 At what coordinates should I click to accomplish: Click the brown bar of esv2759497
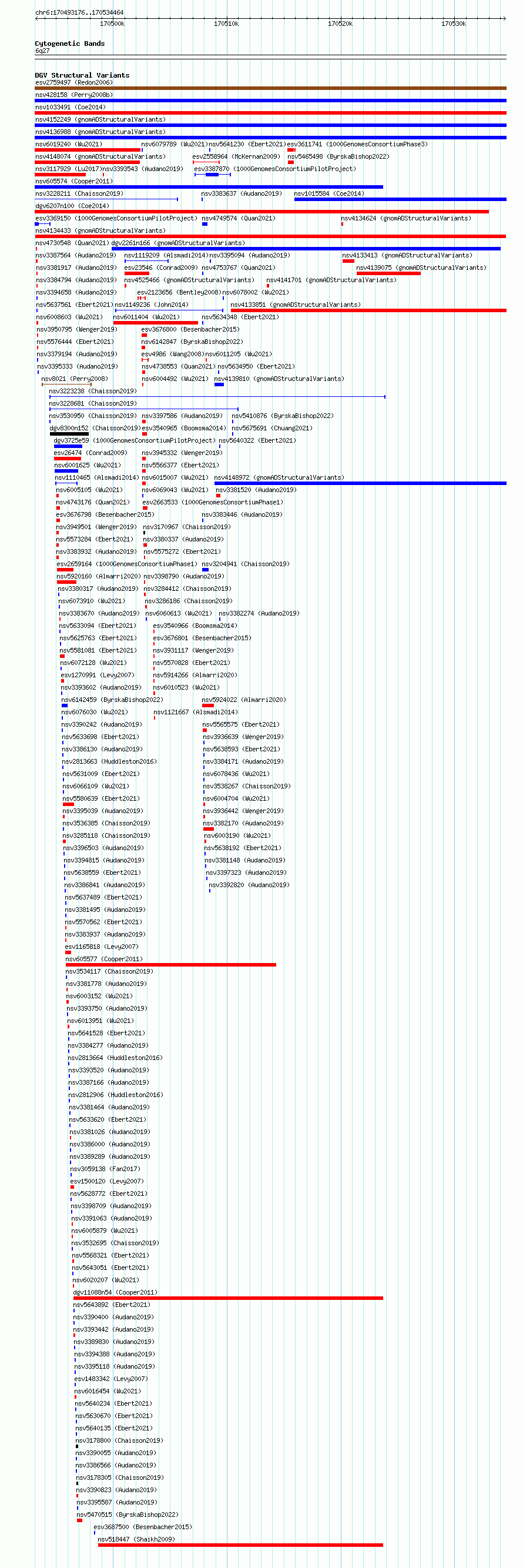coord(271,88)
